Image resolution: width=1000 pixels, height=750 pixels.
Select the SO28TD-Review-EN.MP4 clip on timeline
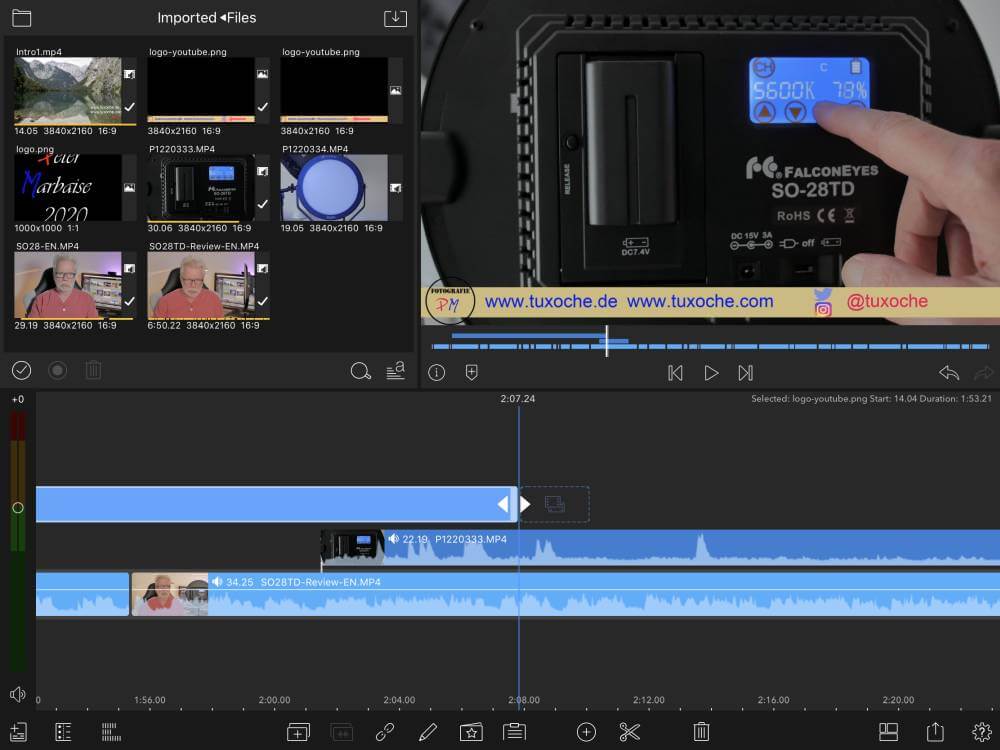[565, 594]
